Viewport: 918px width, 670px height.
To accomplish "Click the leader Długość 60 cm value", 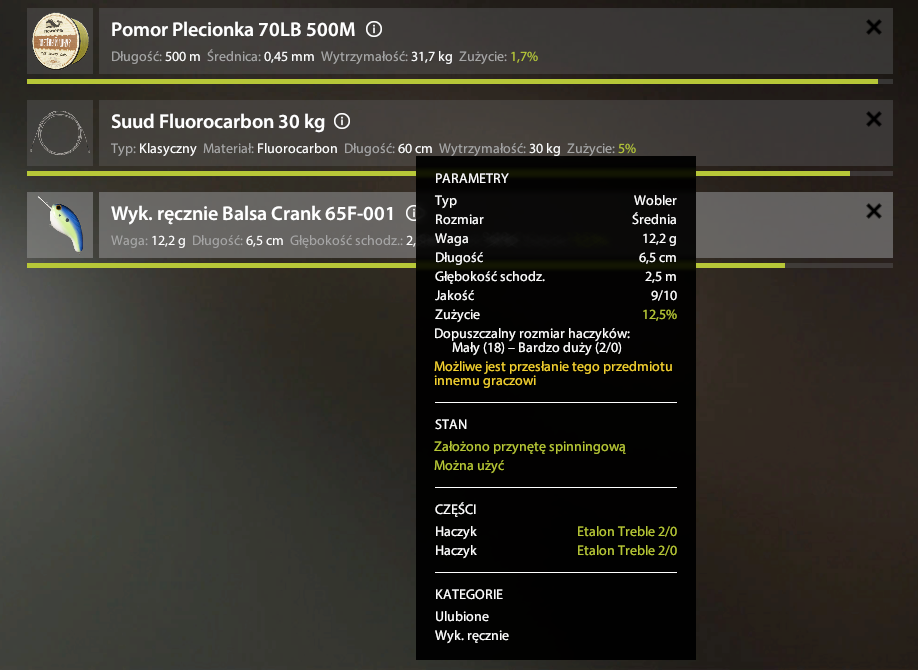I will (x=415, y=149).
